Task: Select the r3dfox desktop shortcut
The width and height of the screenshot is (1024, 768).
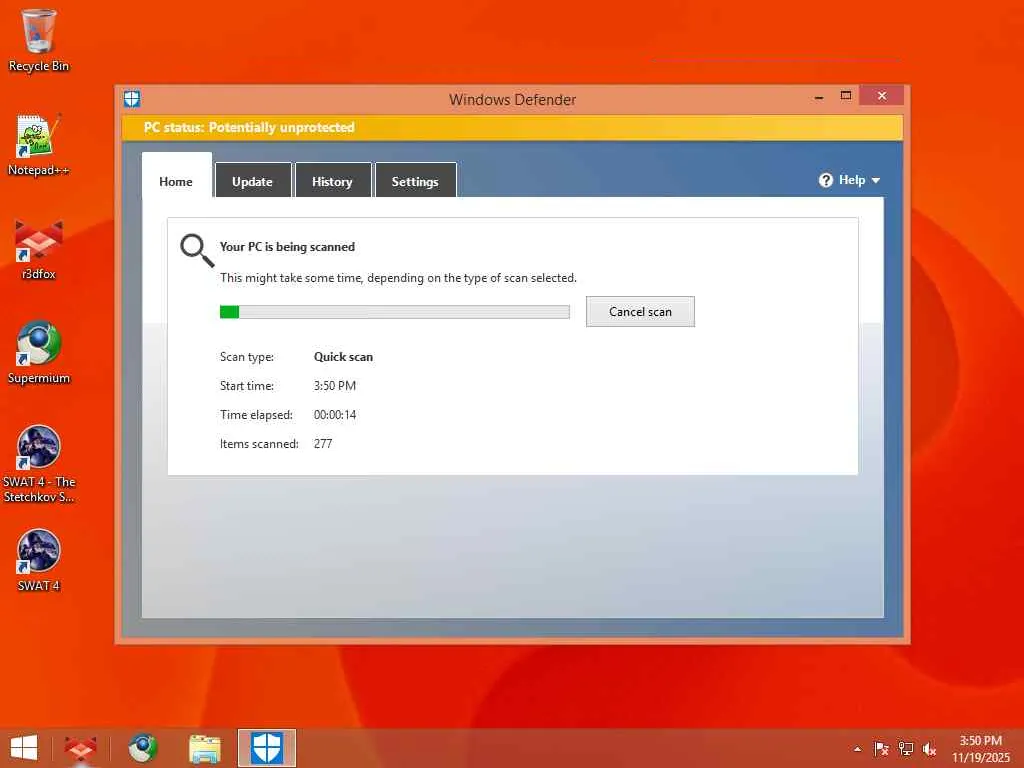Action: tap(39, 249)
